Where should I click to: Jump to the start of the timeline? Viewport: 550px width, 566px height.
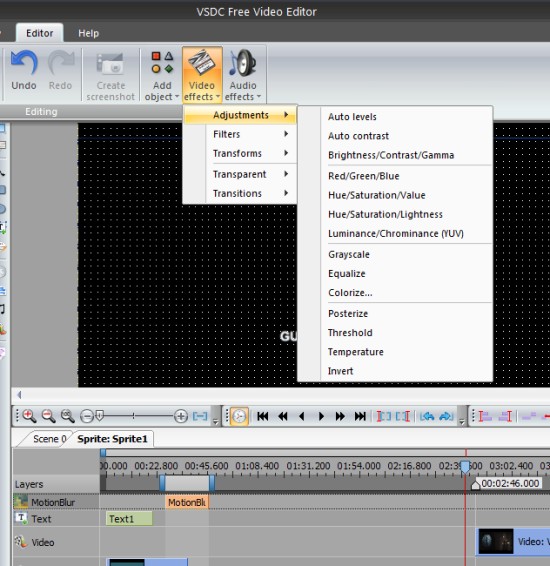(x=263, y=416)
